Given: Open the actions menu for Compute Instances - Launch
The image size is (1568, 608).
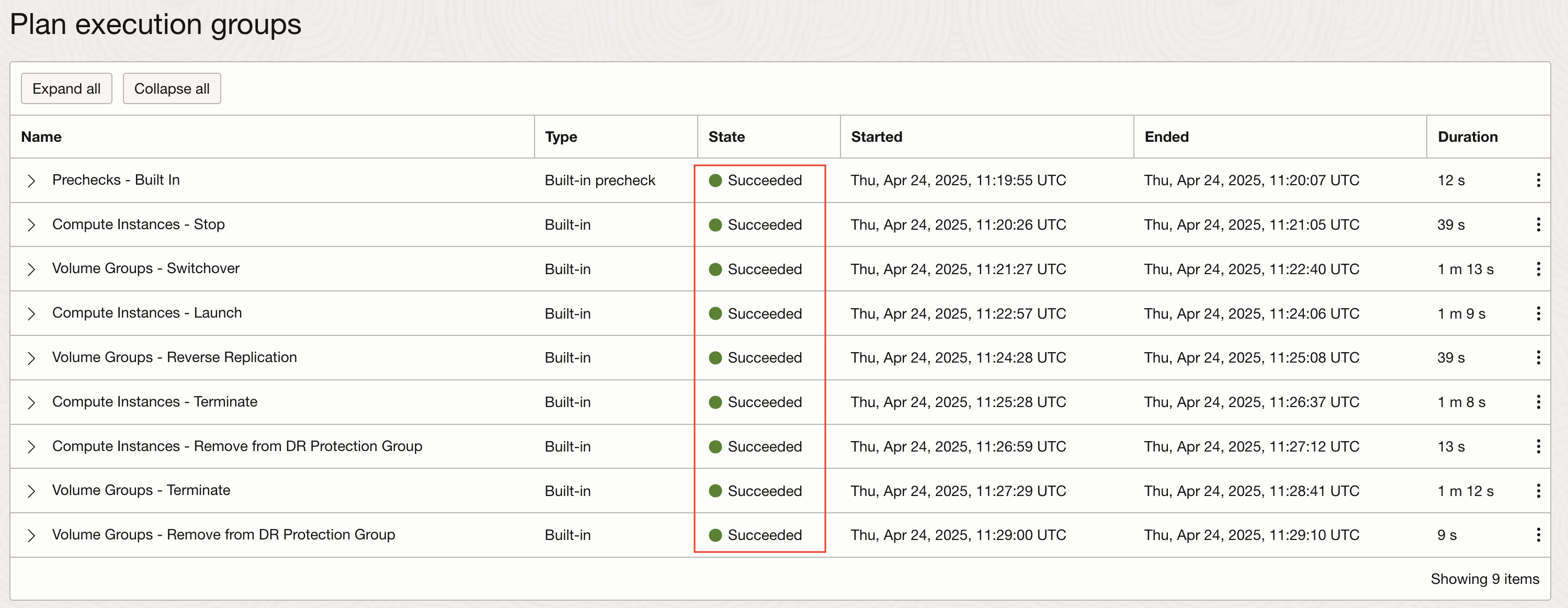Looking at the screenshot, I should pos(1539,313).
